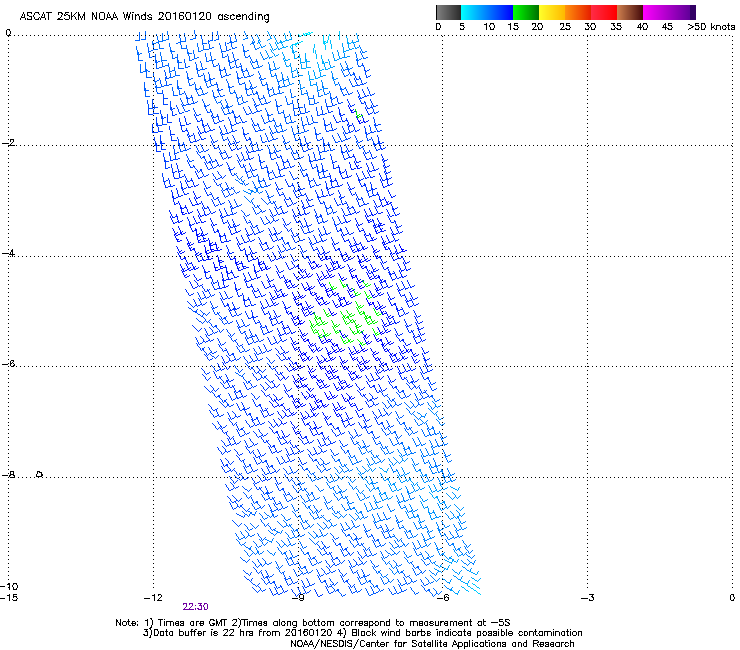Viewport: 740px width, 650px height.
Task: Click the latitude label '-4'
Action: click(x=8, y=253)
